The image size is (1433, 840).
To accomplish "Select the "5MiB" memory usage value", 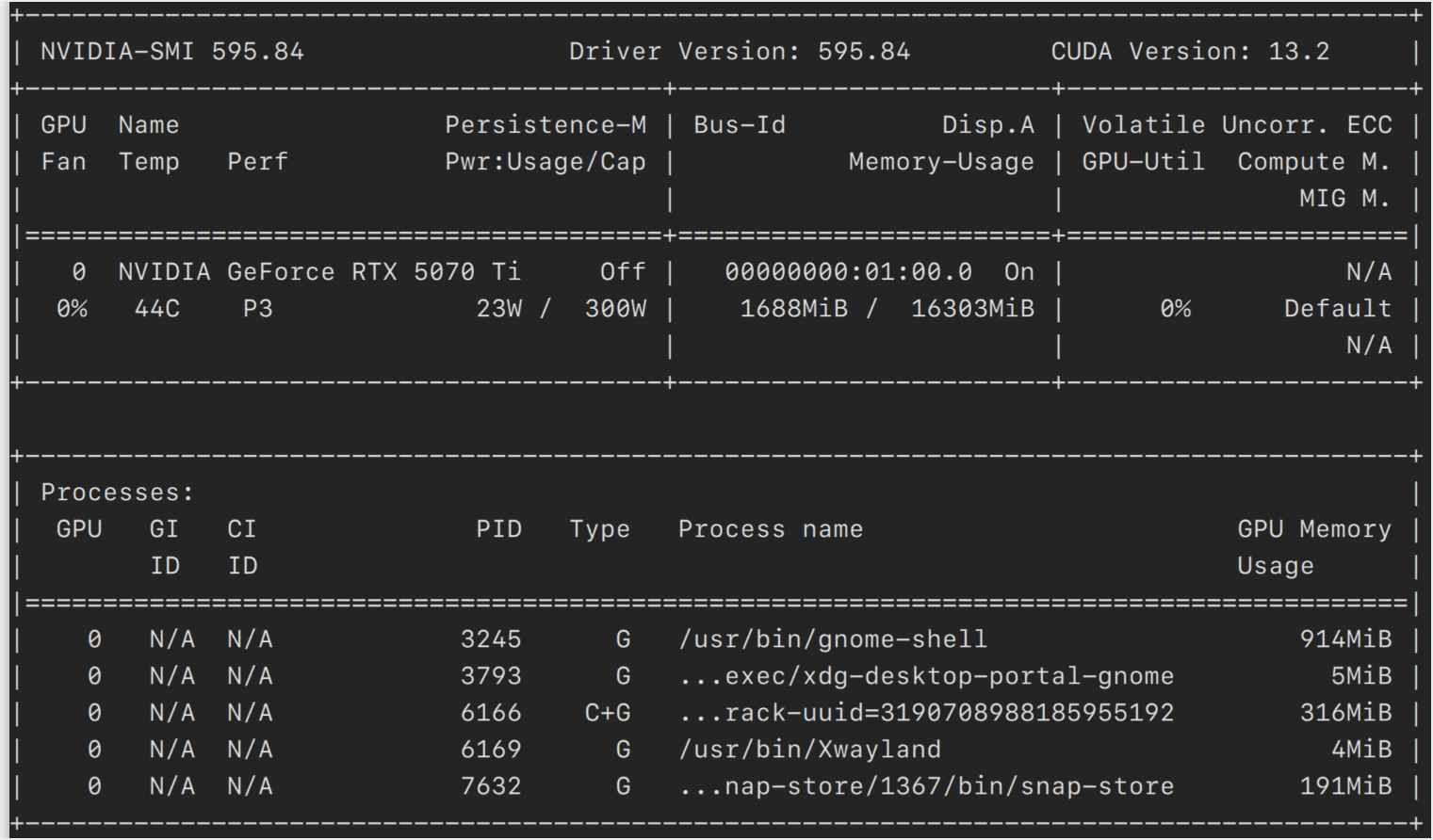I will [x=1361, y=676].
